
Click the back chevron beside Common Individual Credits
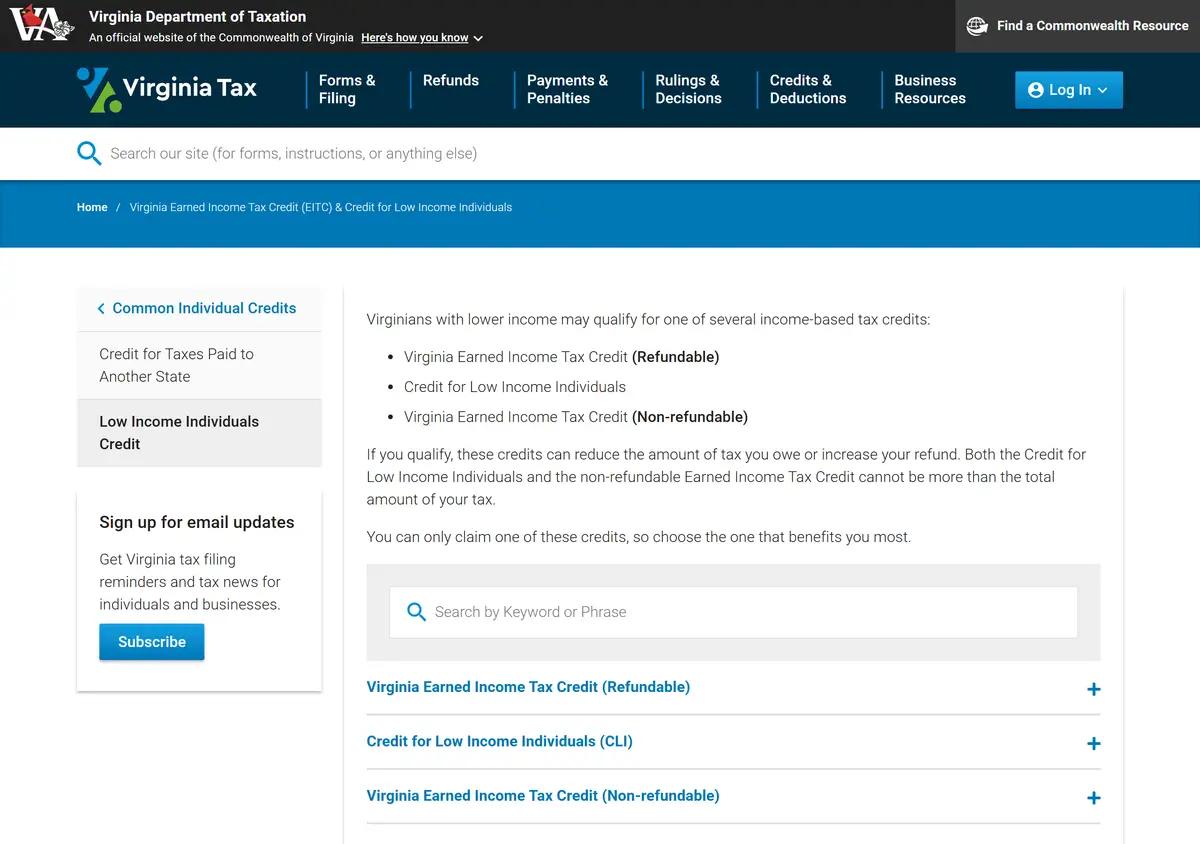101,309
